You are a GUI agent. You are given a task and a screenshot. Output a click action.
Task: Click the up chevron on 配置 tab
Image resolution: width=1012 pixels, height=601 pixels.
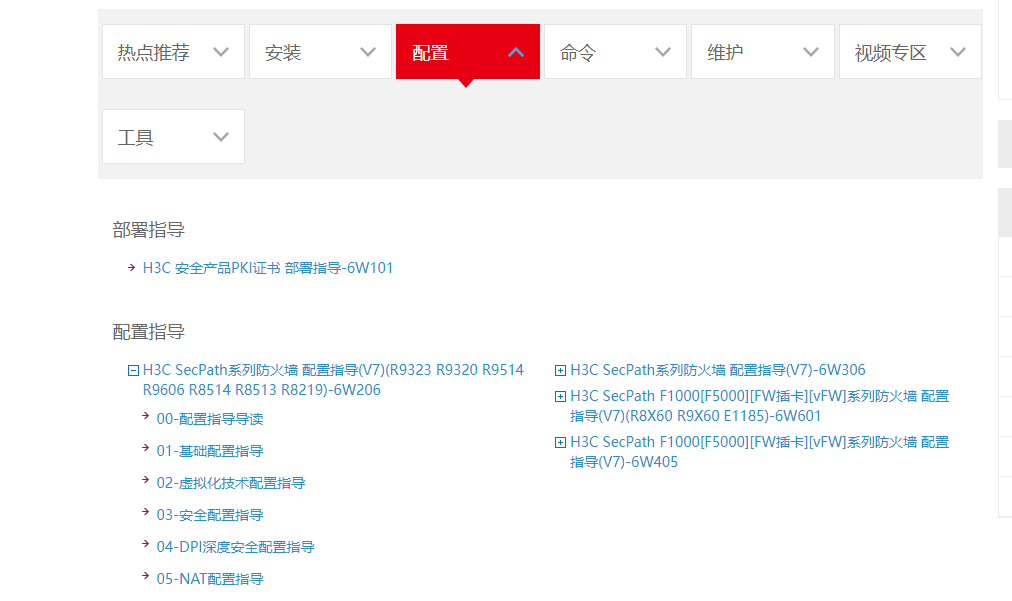(x=516, y=52)
